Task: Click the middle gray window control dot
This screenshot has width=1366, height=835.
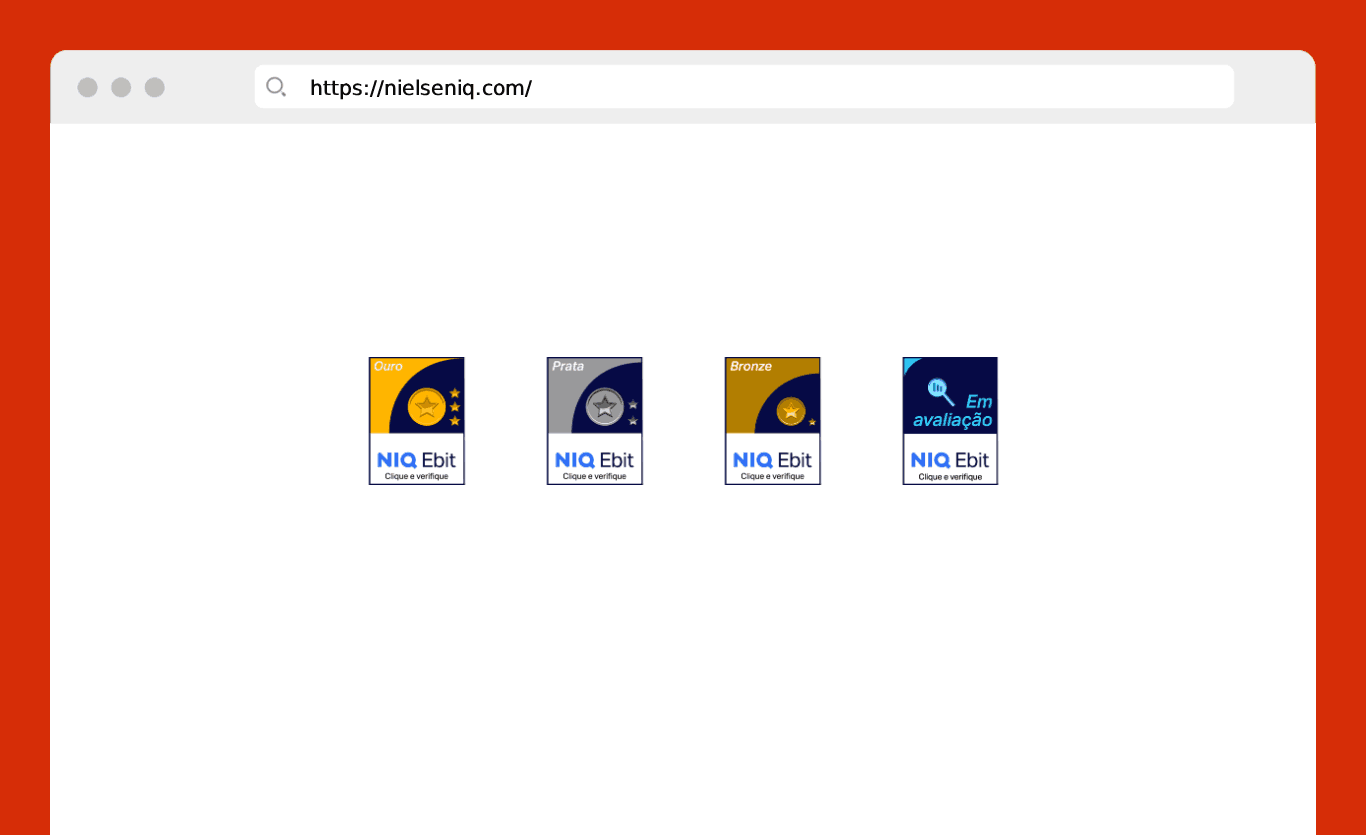Action: tap(121, 87)
